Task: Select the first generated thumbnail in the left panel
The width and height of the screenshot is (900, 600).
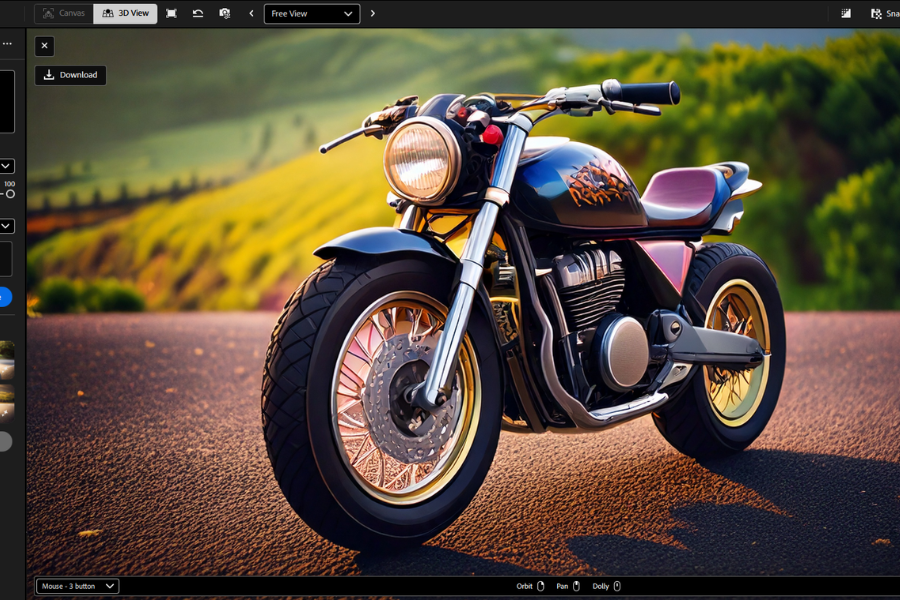Action: (7, 360)
